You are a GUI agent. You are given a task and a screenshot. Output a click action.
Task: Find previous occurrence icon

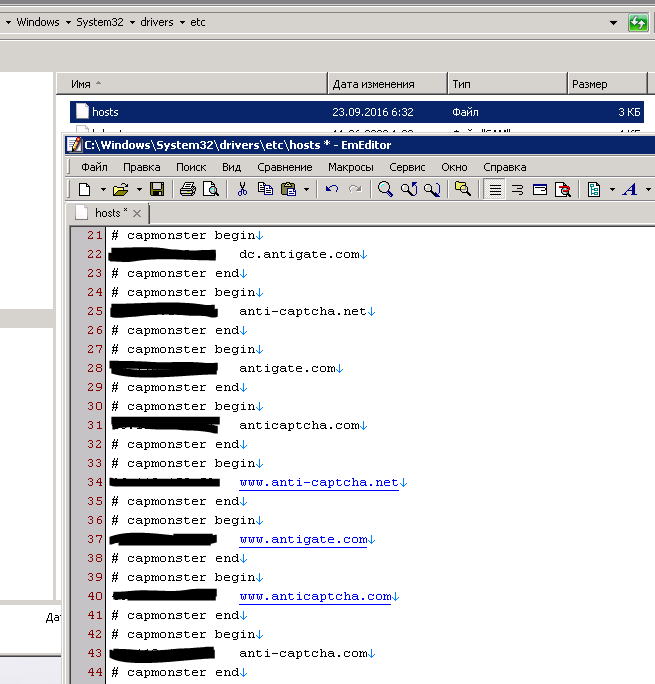tap(409, 190)
